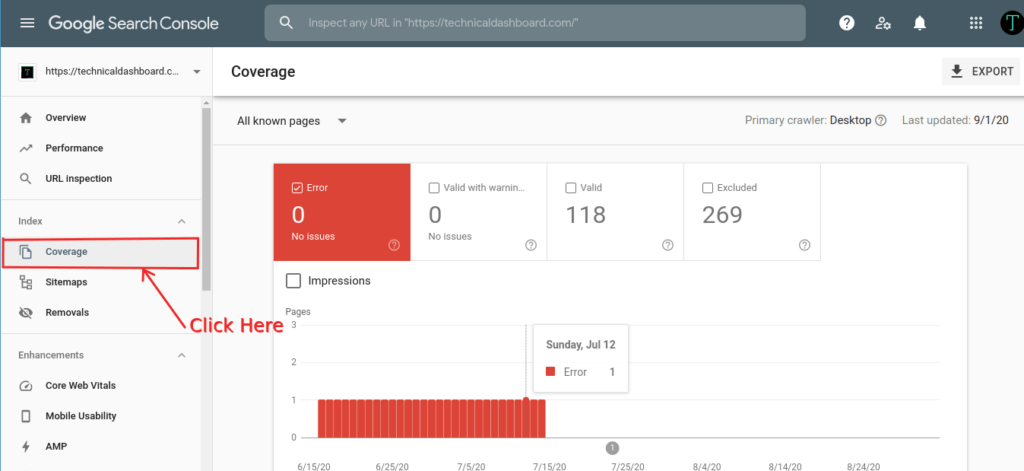Click the Overview home icon
The image size is (1024, 471).
pyautogui.click(x=26, y=118)
